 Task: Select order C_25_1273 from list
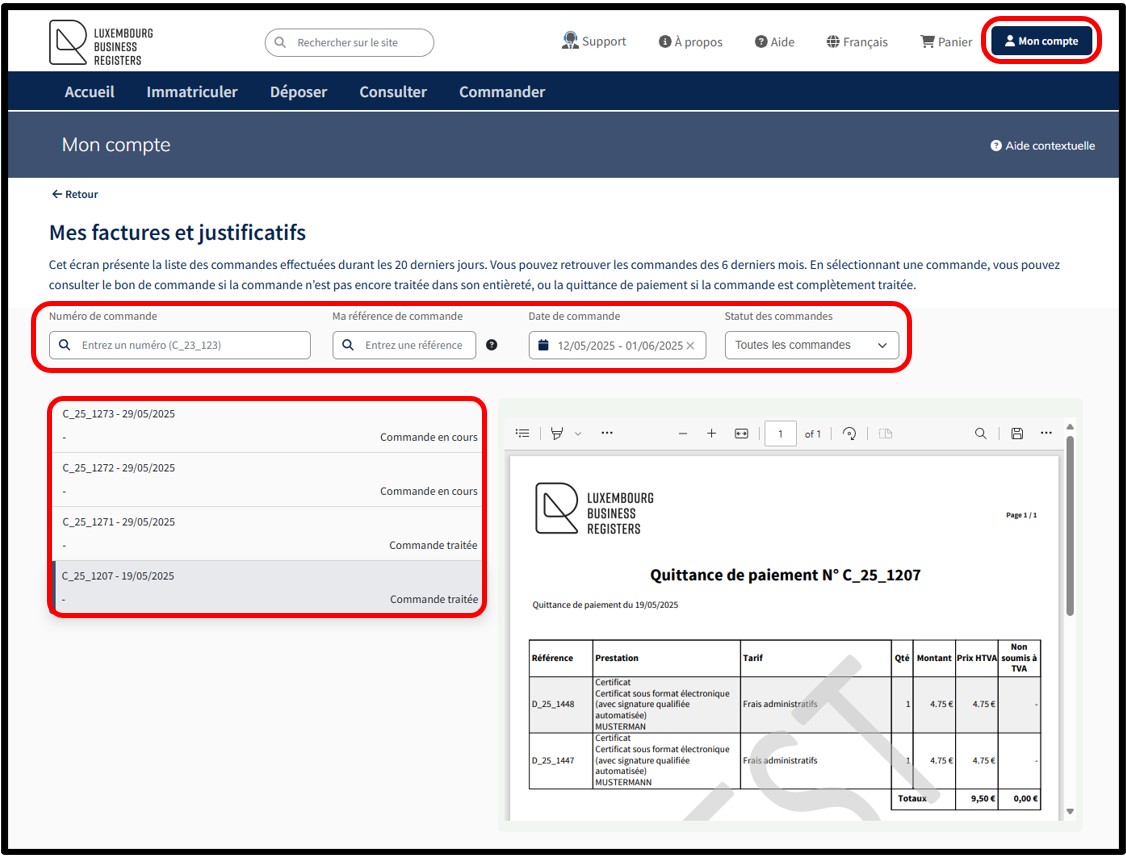pyautogui.click(x=269, y=425)
